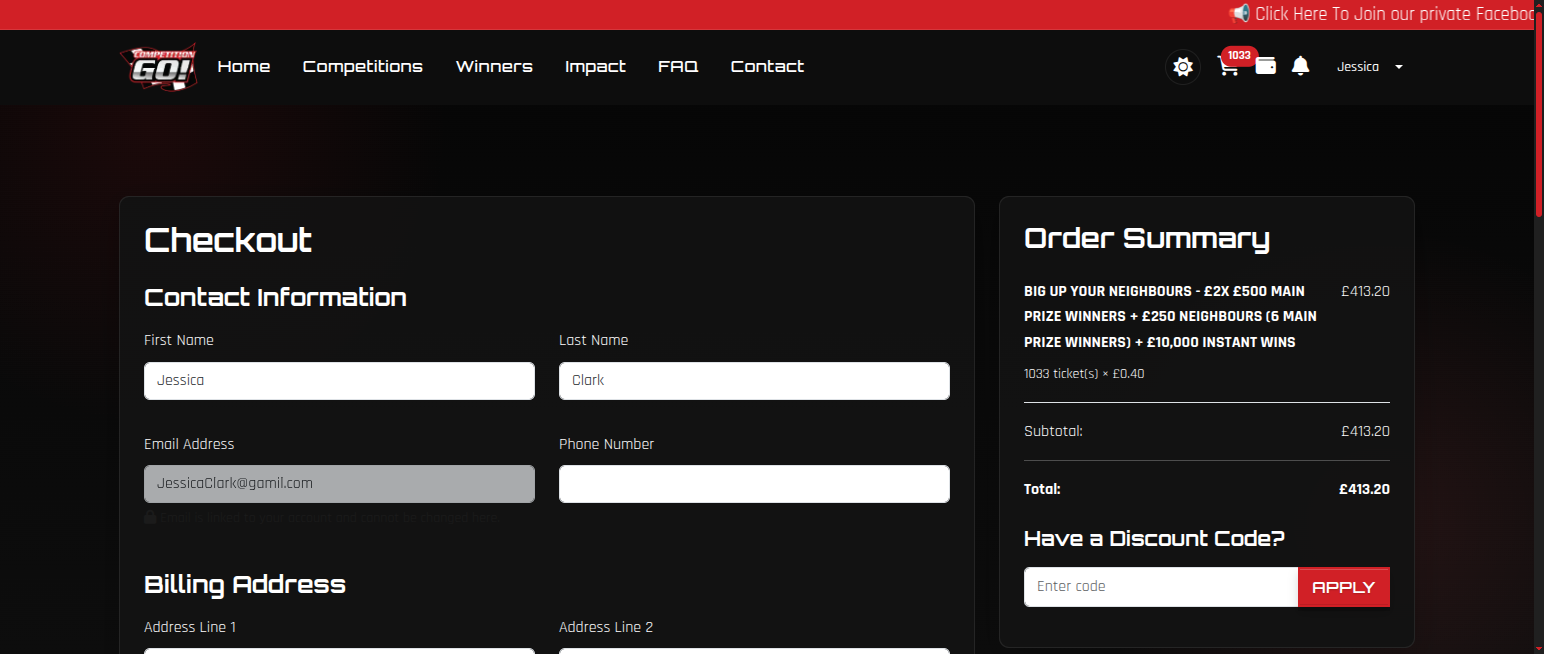Click the Contact Information heading

[275, 298]
